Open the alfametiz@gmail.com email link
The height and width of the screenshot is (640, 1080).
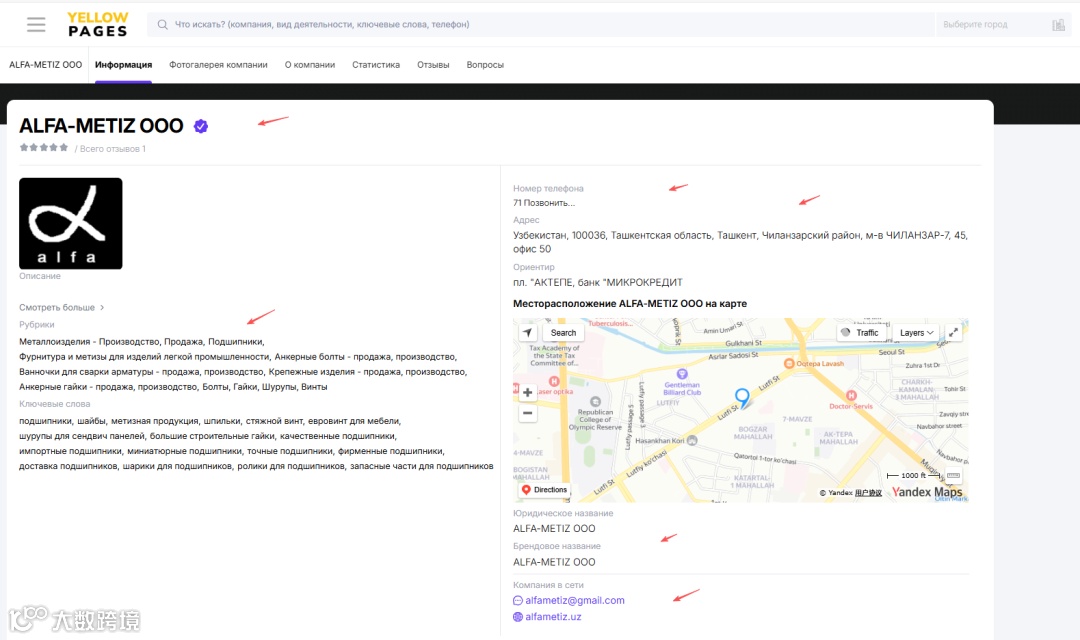tap(575, 601)
